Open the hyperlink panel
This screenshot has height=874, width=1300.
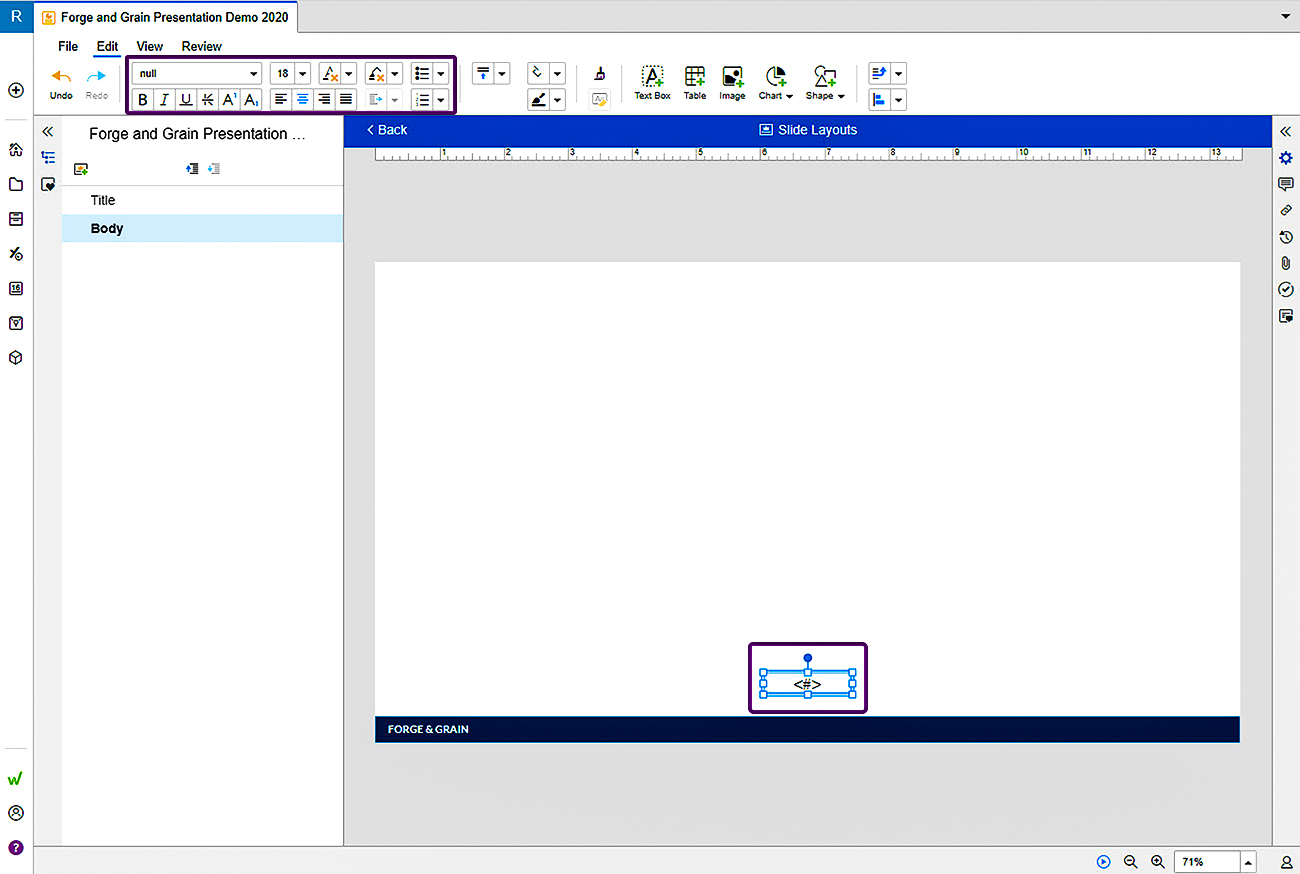click(1287, 210)
